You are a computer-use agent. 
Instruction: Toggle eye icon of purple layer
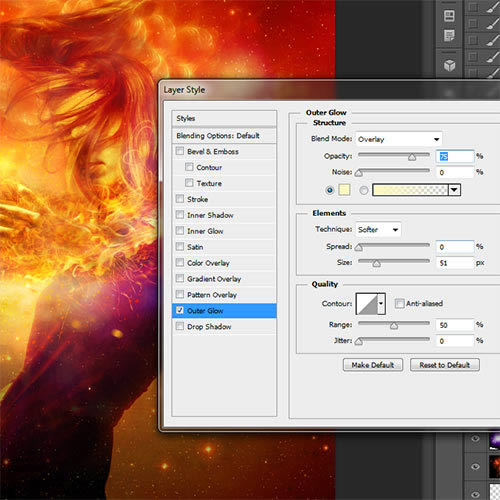476,438
